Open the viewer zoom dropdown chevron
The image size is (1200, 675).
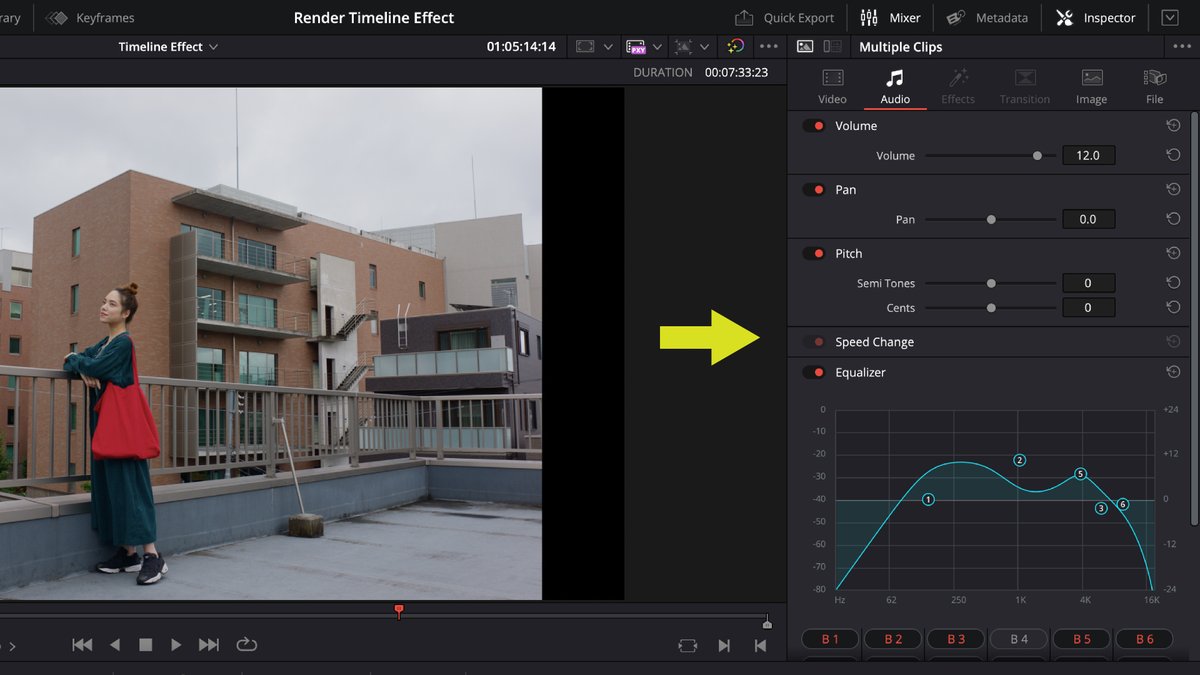click(x=607, y=46)
